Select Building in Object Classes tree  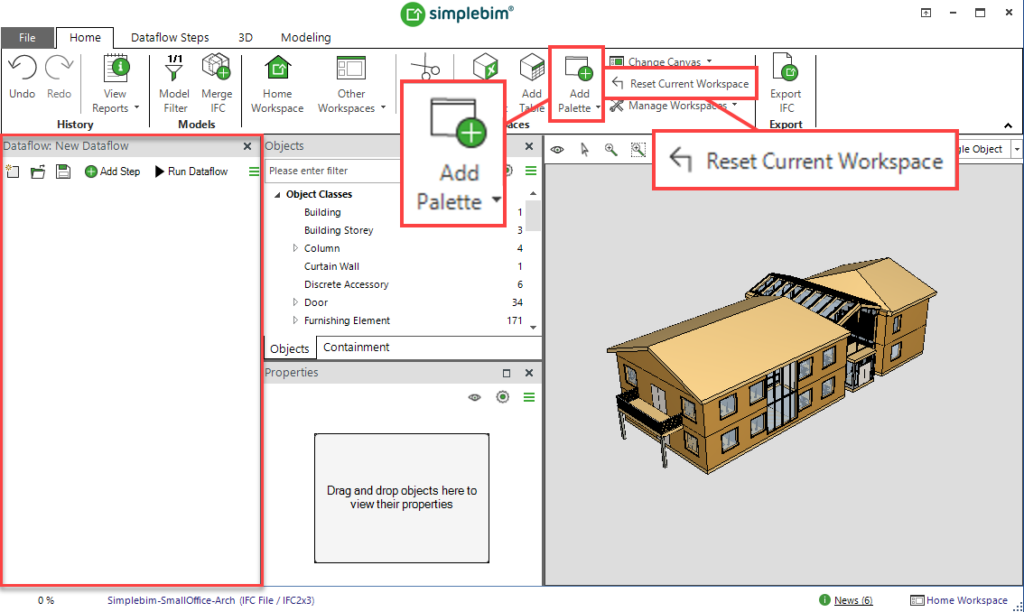point(322,212)
